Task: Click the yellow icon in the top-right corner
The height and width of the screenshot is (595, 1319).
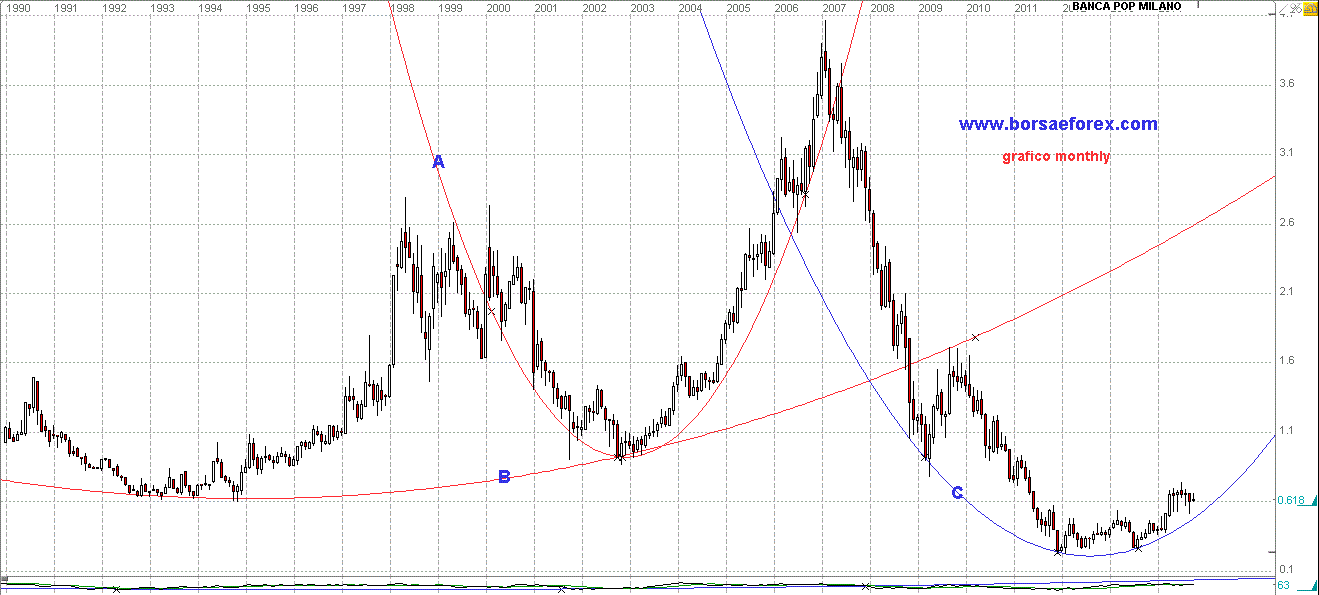Action: point(1309,7)
